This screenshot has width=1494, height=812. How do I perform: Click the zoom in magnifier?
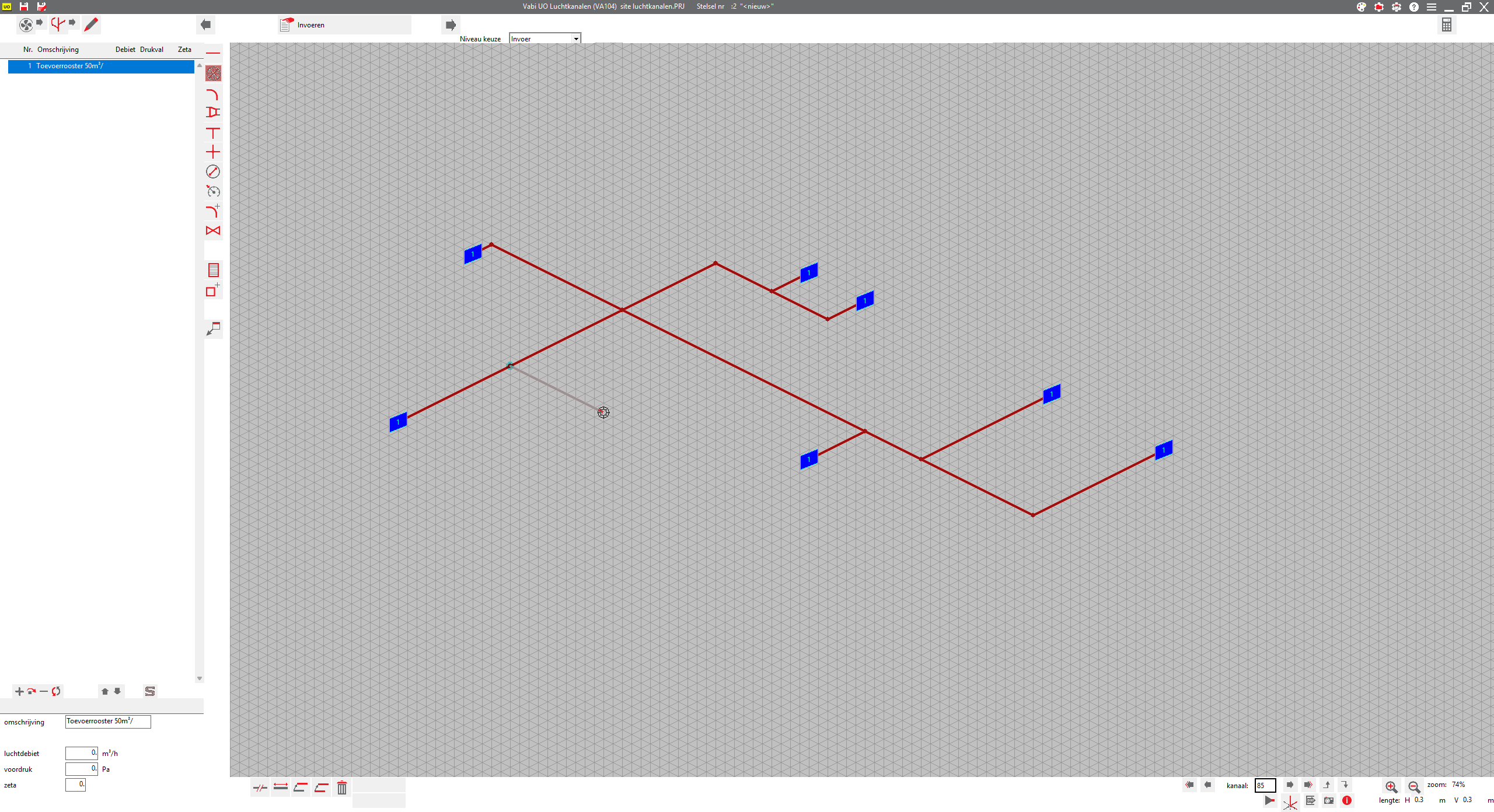click(1391, 786)
